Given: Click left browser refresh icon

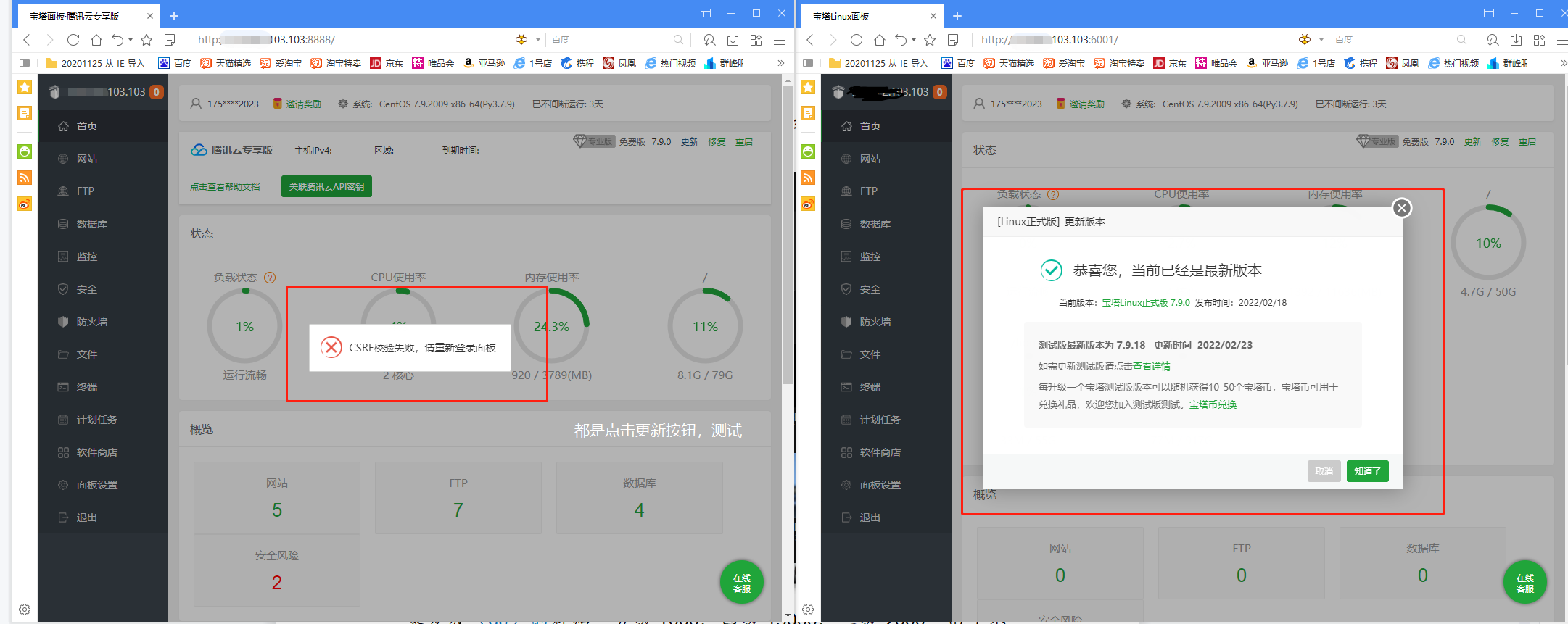Looking at the screenshot, I should (x=73, y=40).
